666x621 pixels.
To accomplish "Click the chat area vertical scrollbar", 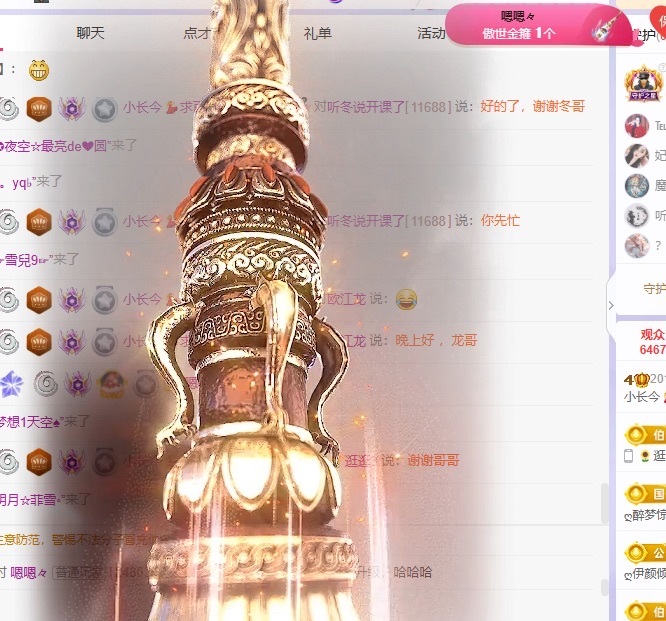I will [604, 503].
